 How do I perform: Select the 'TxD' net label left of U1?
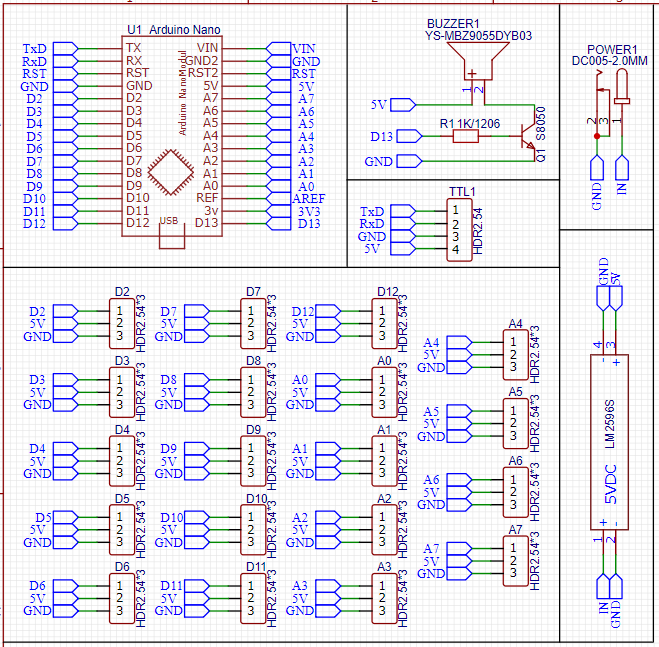tap(34, 48)
